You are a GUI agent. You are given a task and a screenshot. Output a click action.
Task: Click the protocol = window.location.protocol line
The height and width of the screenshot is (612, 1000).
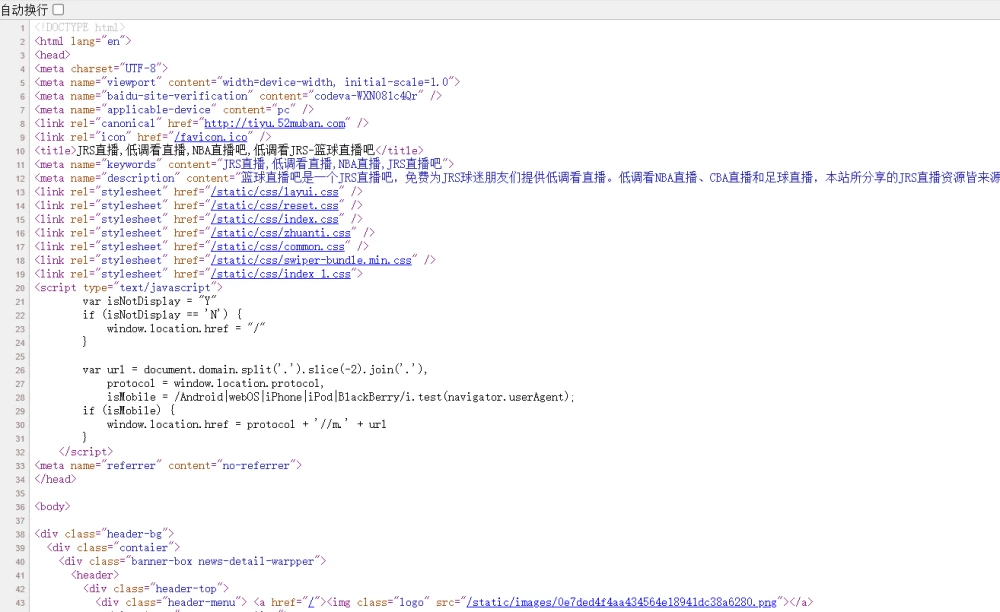point(216,384)
